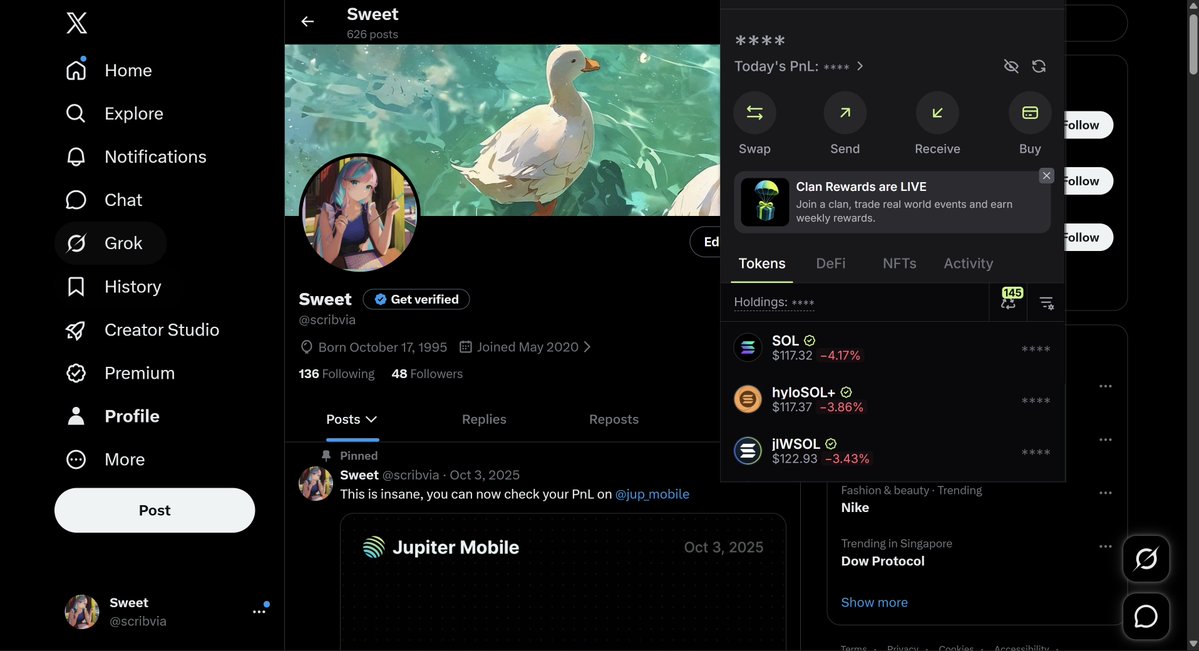Viewport: 1199px width, 651px height.
Task: Open Explore search page
Action: (114, 113)
